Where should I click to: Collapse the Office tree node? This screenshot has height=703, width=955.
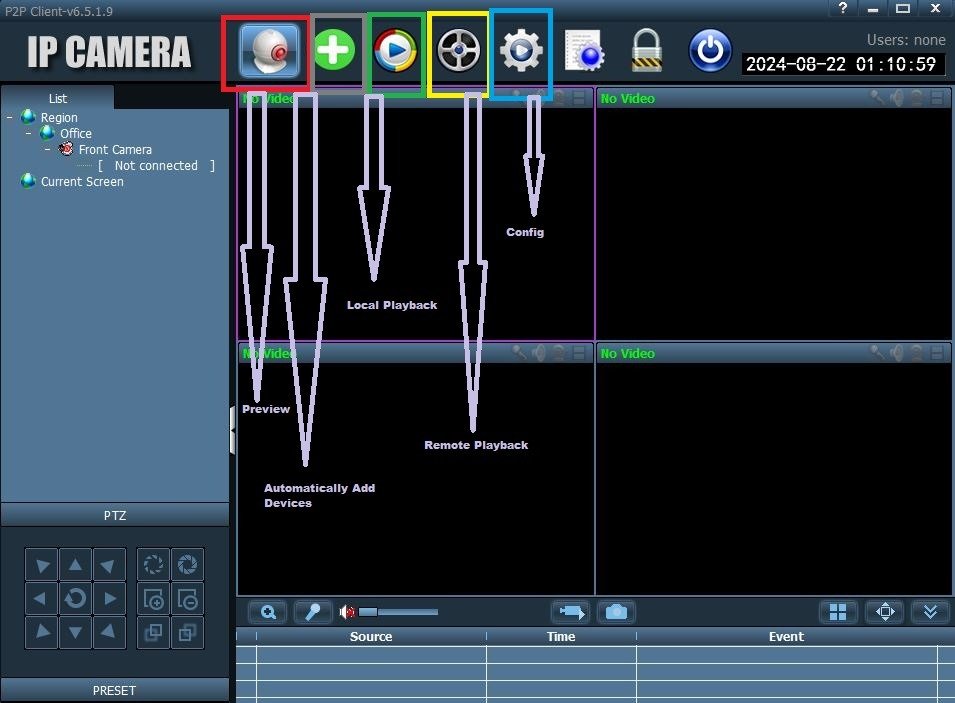29,133
